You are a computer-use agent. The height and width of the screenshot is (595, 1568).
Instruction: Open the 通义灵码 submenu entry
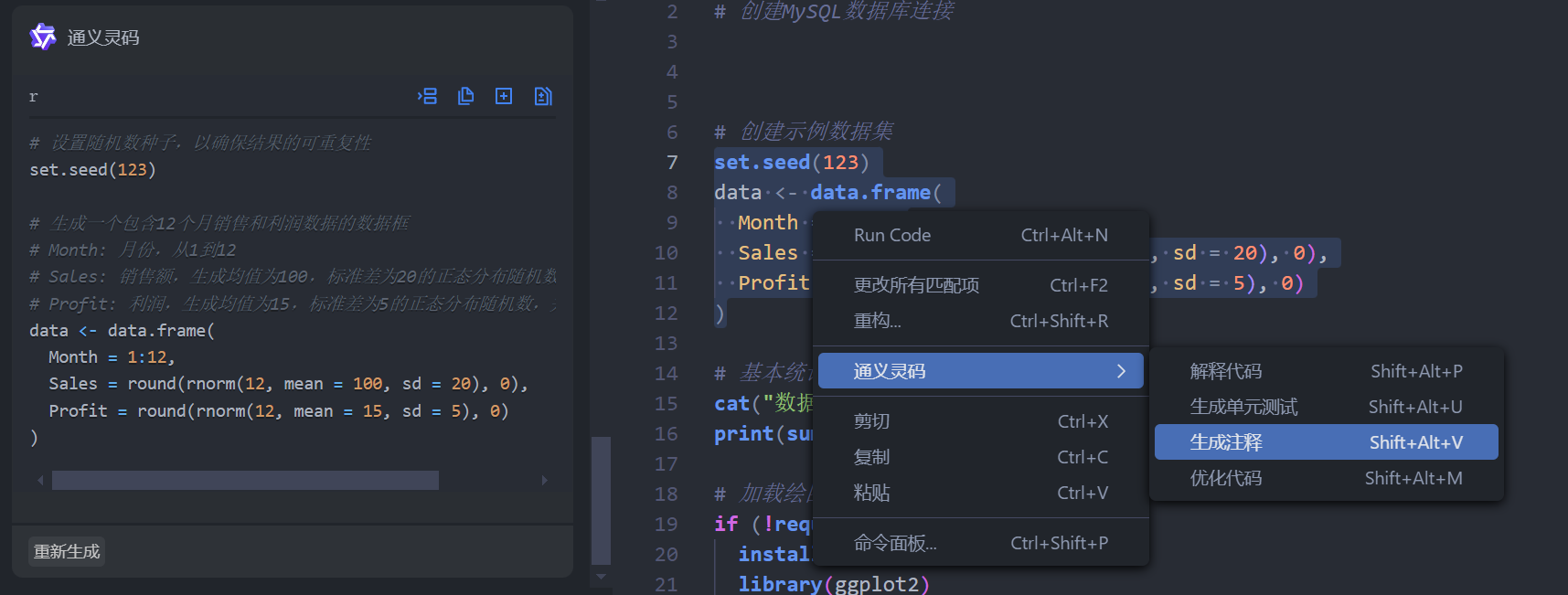[980, 371]
